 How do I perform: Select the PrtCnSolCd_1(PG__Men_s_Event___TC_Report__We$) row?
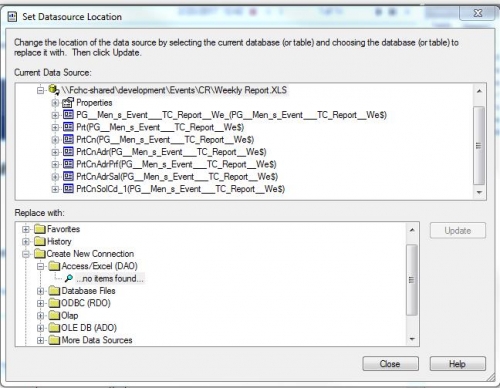(x=181, y=189)
